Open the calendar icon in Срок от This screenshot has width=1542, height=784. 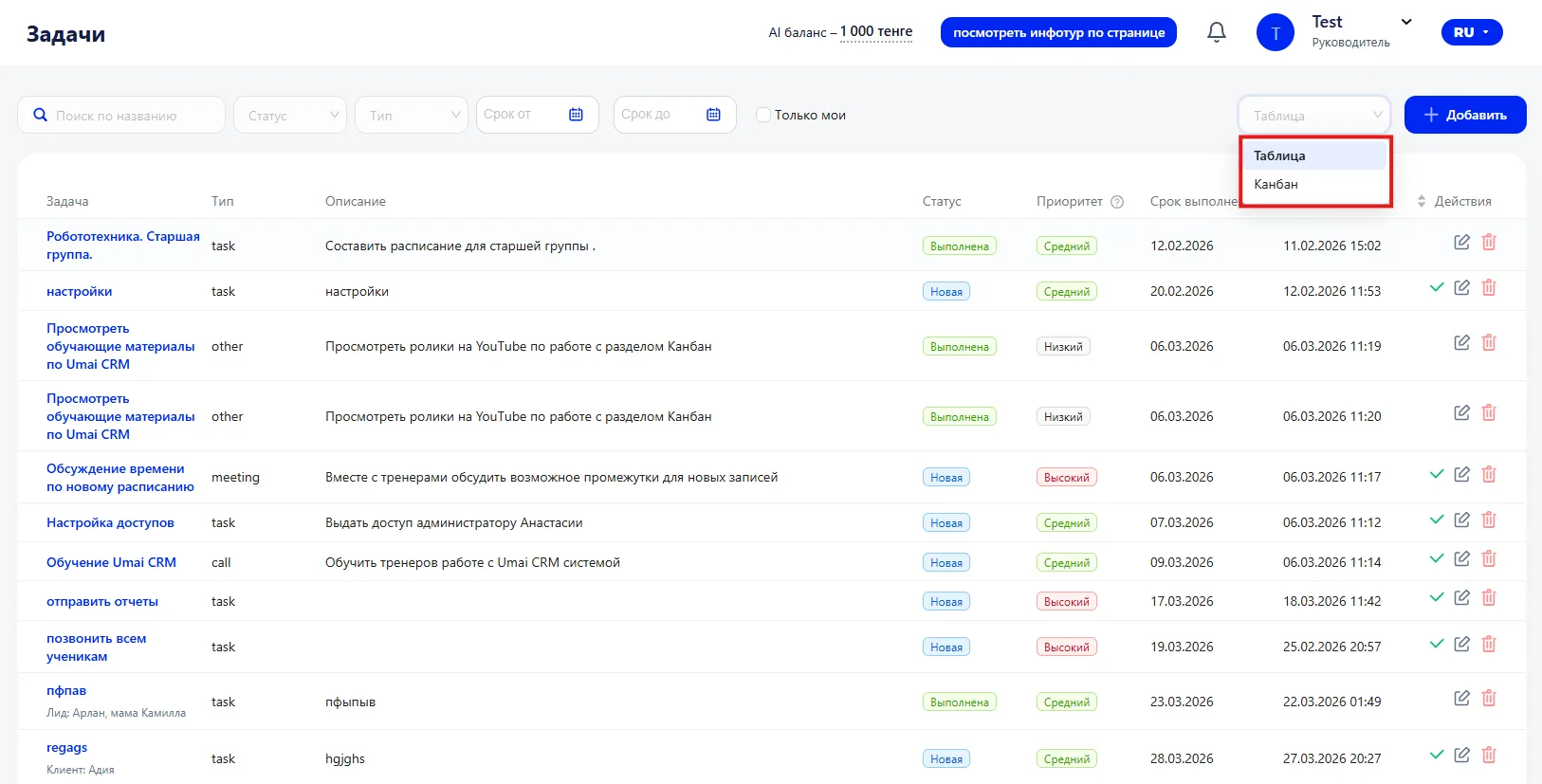(576, 115)
